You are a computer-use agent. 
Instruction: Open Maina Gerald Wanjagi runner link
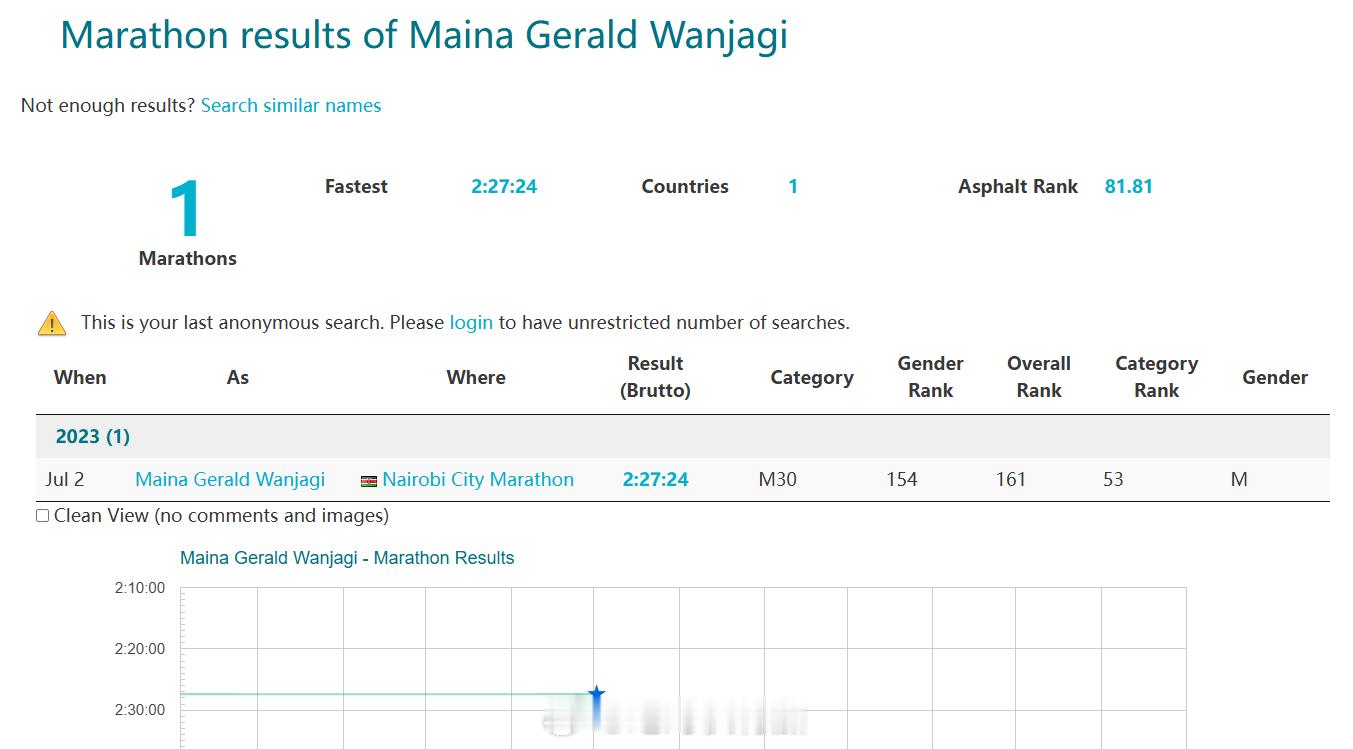click(x=230, y=479)
